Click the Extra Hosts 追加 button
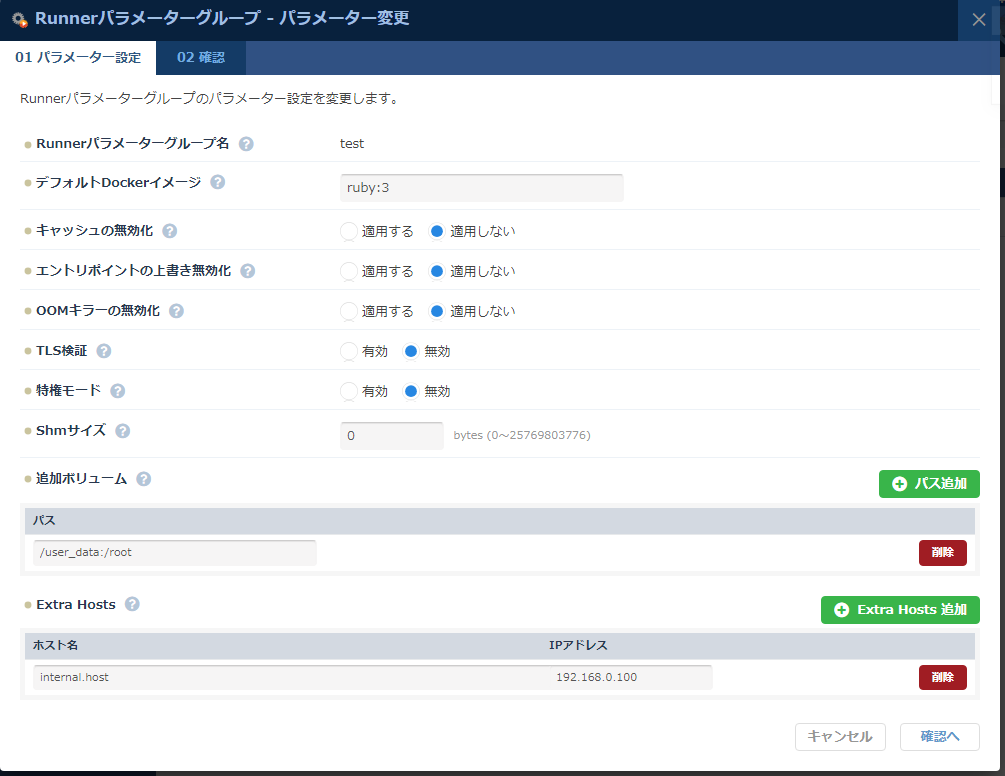 (900, 609)
